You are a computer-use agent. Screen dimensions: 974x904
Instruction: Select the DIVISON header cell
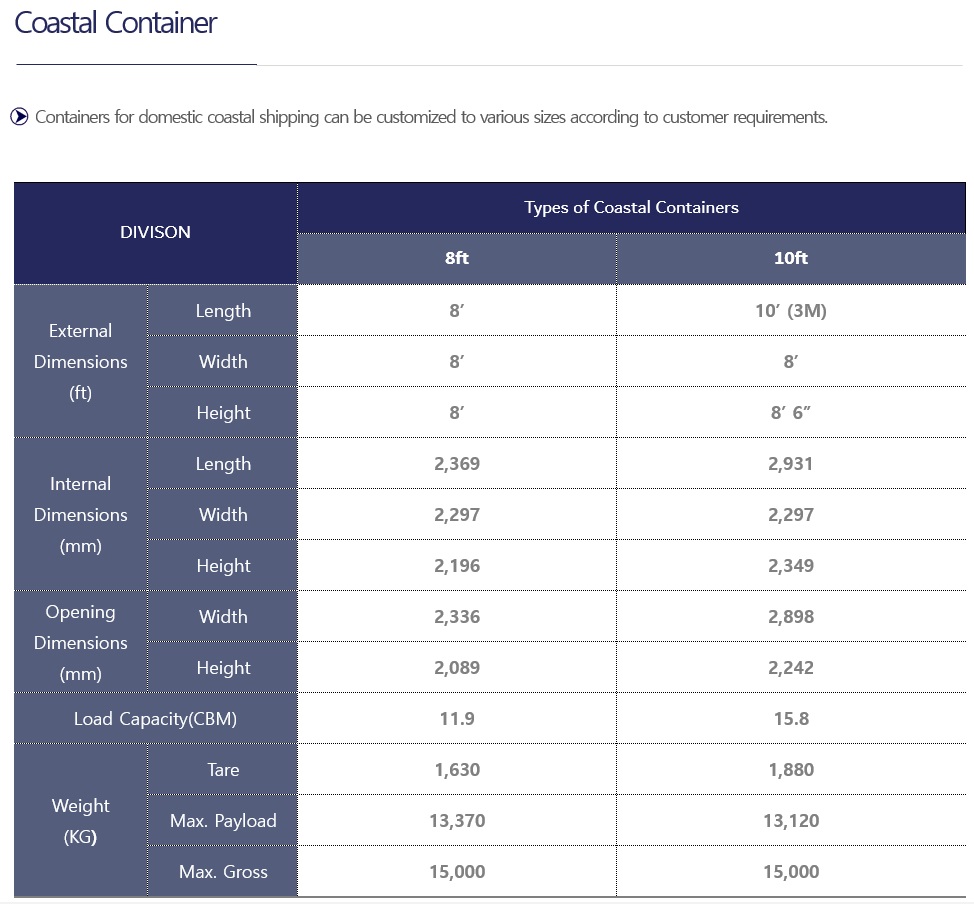(155, 233)
